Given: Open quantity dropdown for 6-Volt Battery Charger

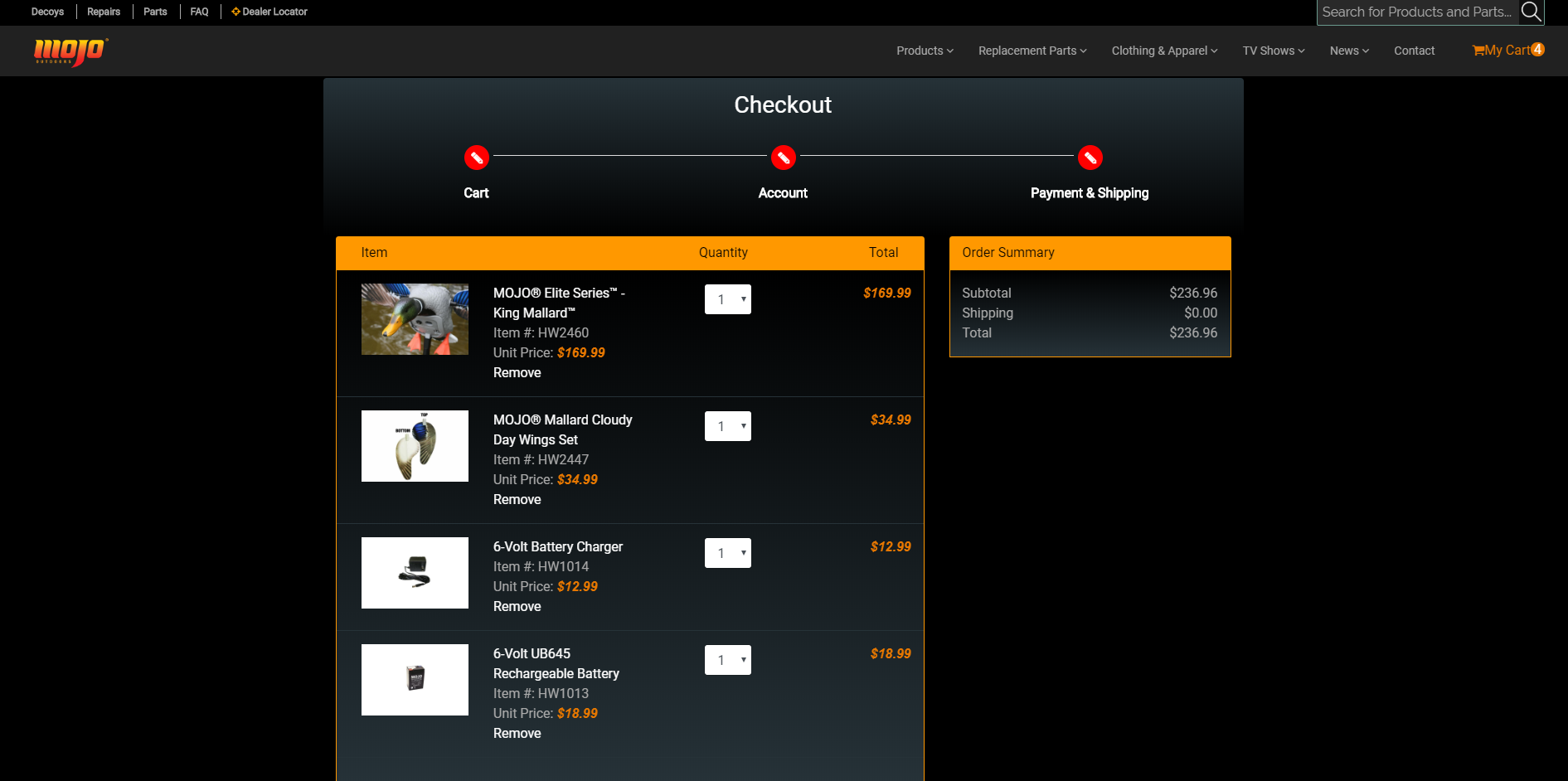Looking at the screenshot, I should coord(728,553).
